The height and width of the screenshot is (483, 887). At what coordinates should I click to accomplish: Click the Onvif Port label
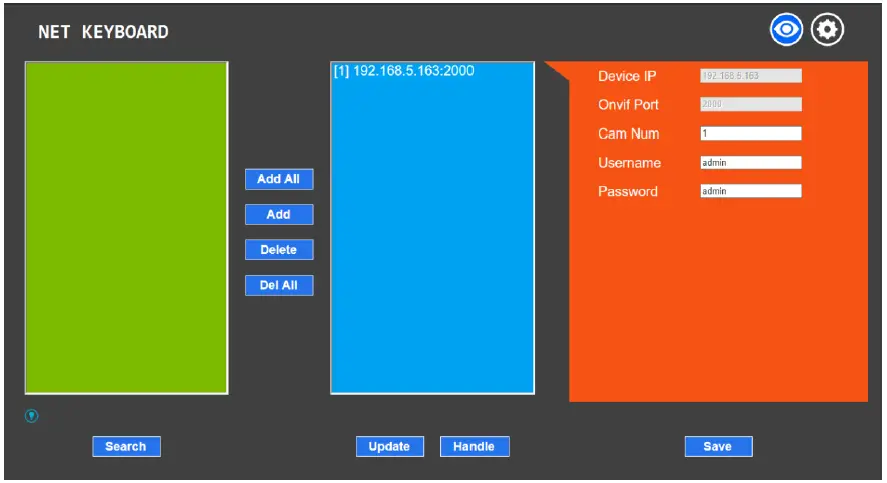(x=628, y=105)
